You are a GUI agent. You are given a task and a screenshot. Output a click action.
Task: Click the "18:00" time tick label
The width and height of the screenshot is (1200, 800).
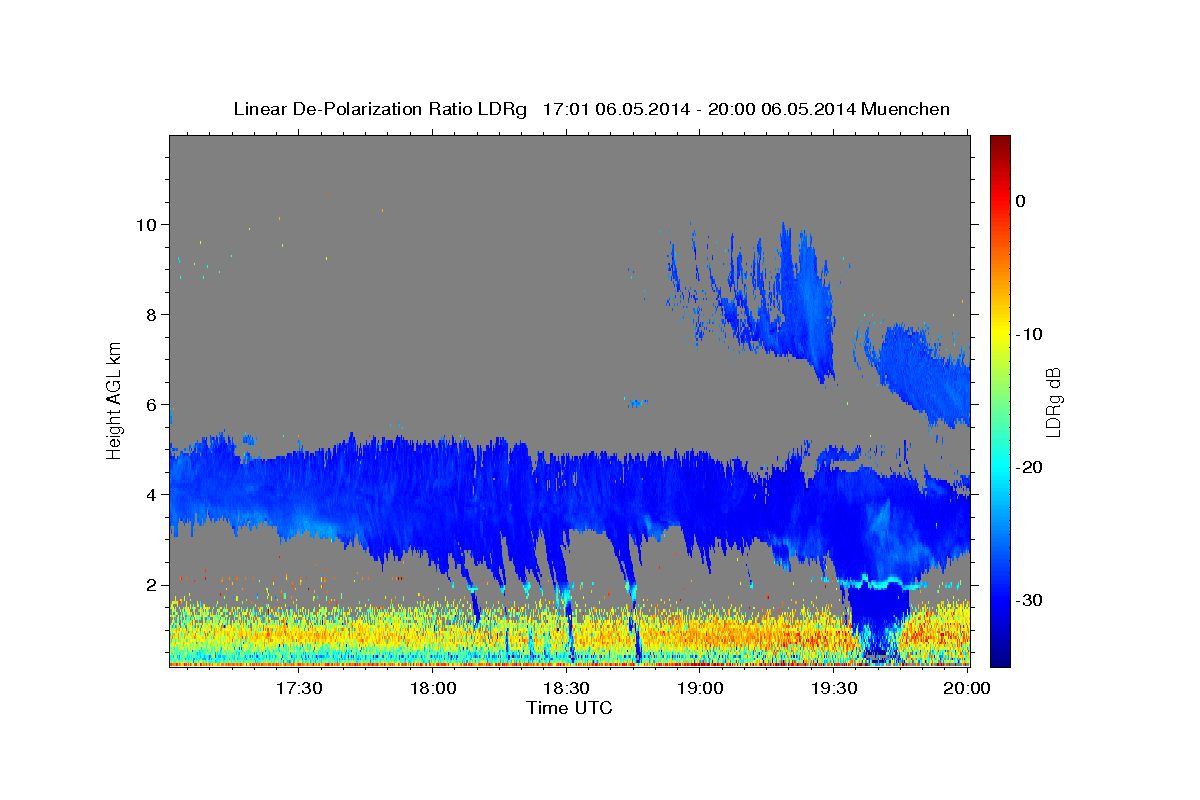click(433, 688)
